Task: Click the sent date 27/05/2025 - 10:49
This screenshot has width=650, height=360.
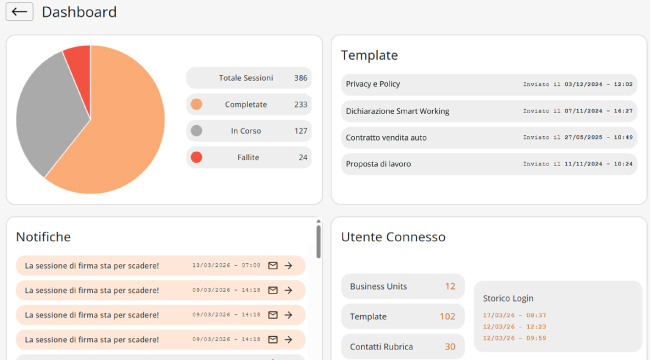Action: tap(598, 137)
